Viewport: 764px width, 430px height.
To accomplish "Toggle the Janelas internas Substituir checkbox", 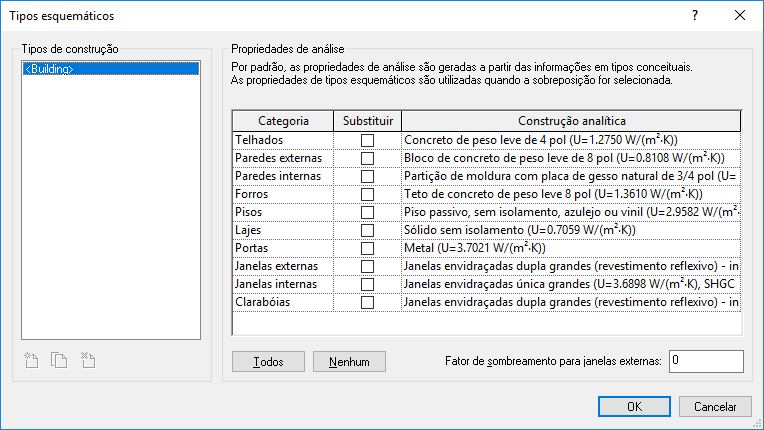I will tap(367, 284).
